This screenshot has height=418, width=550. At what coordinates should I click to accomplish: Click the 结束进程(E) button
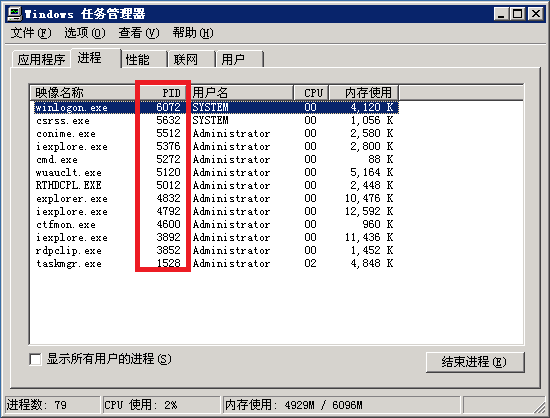(x=475, y=362)
